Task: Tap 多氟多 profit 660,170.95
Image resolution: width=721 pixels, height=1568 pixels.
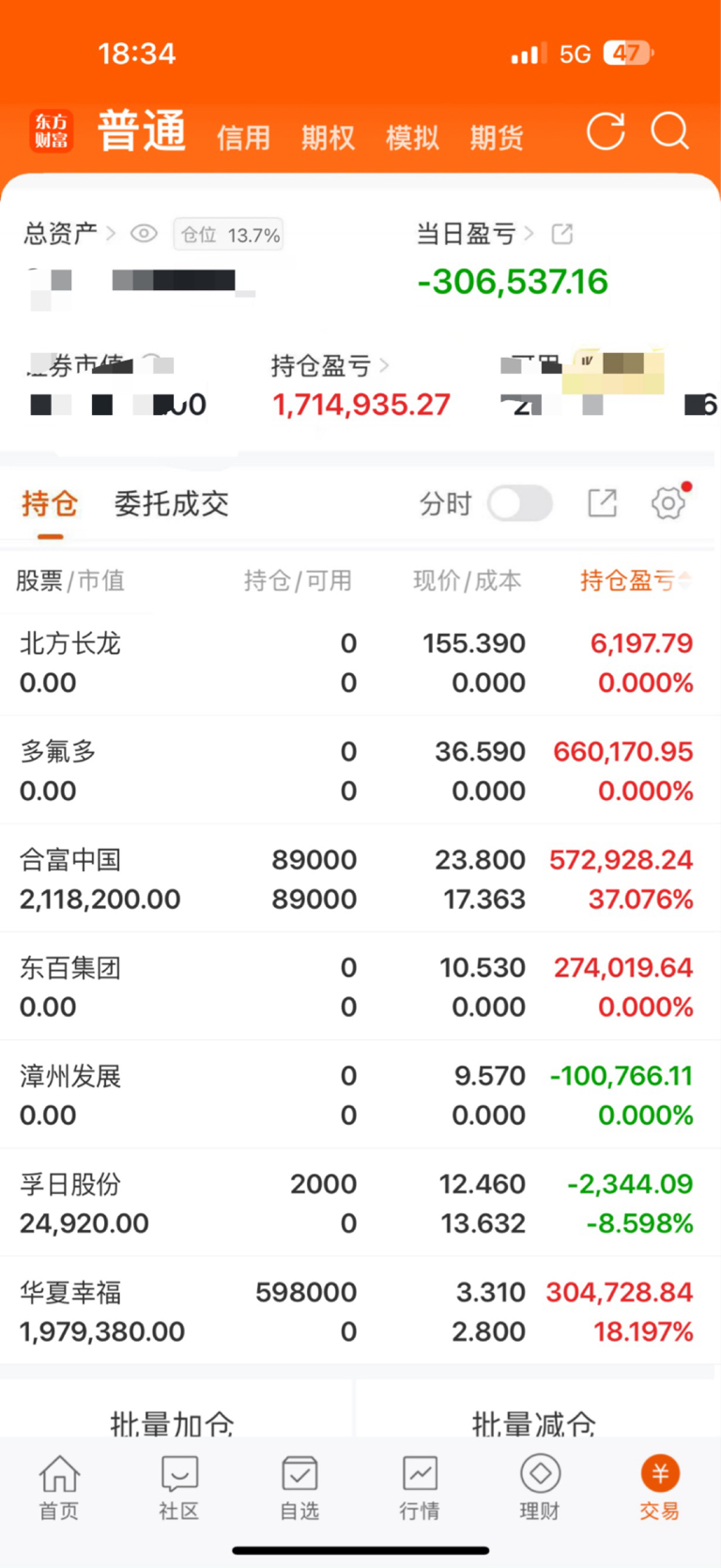Action: [623, 751]
